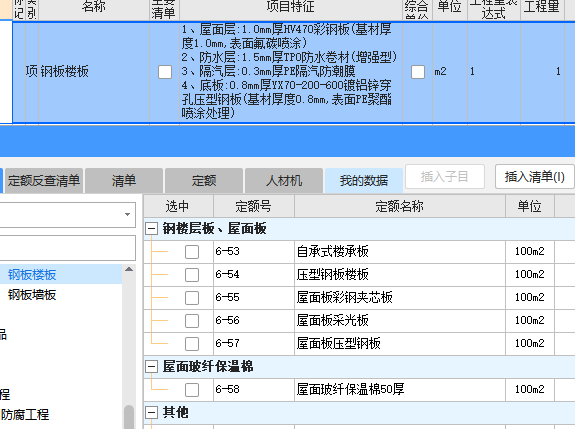Click the 定额号 column header
This screenshot has height=429, width=575.
pyautogui.click(x=254, y=206)
